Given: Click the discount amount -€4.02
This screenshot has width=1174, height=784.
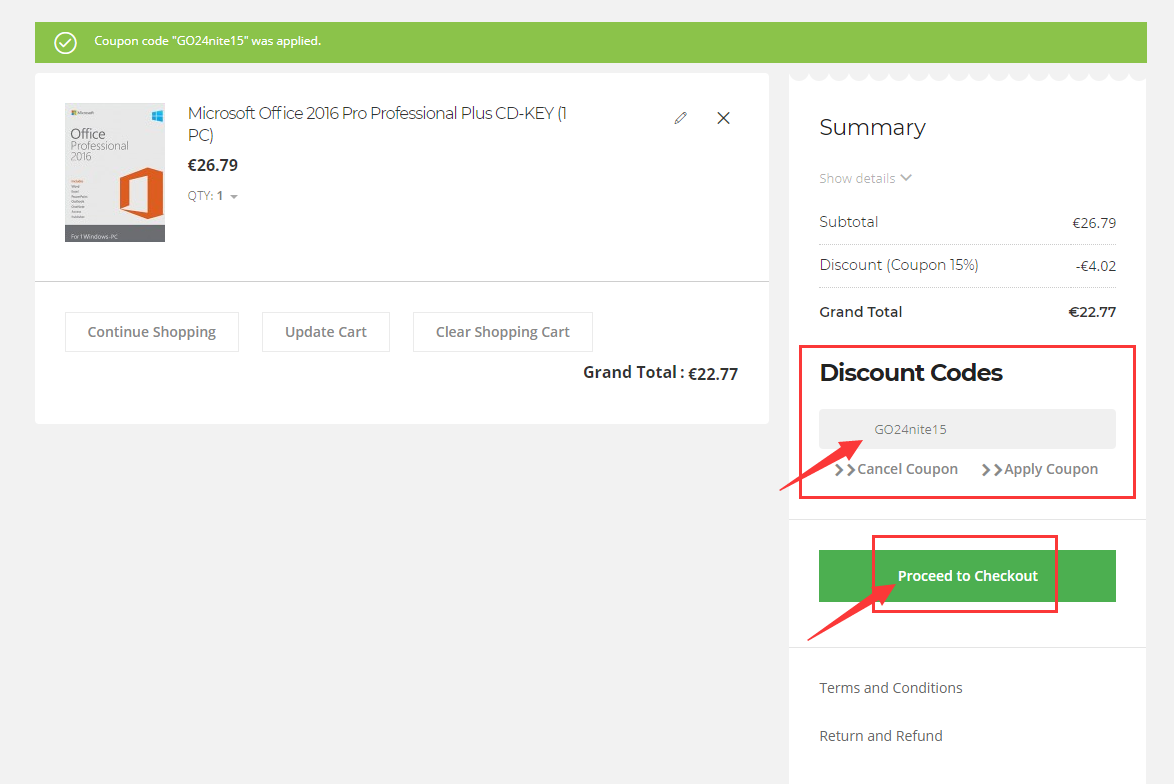Looking at the screenshot, I should pyautogui.click(x=1096, y=266).
